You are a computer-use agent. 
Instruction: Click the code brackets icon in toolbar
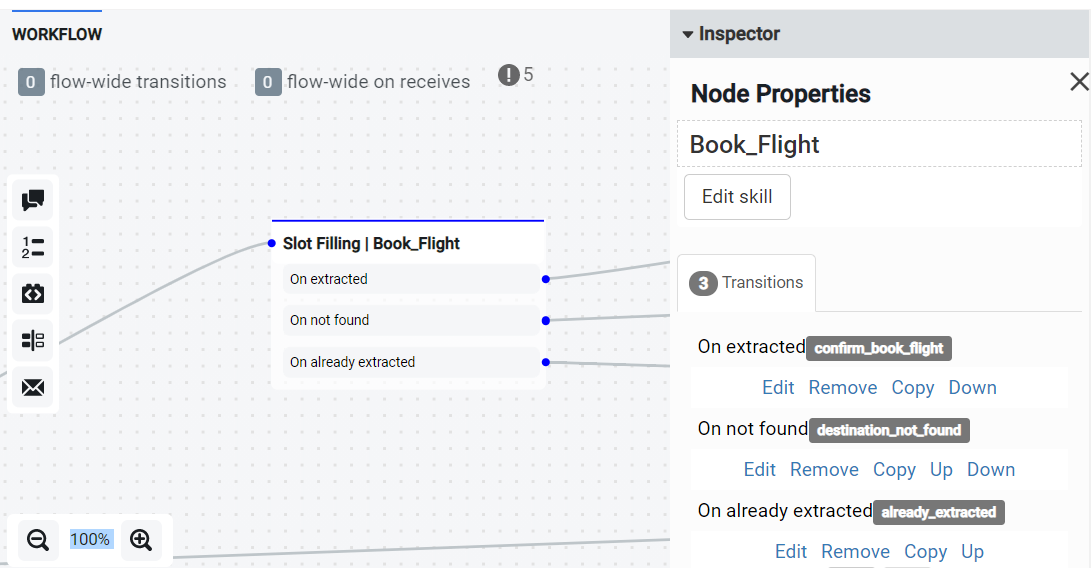click(33, 294)
